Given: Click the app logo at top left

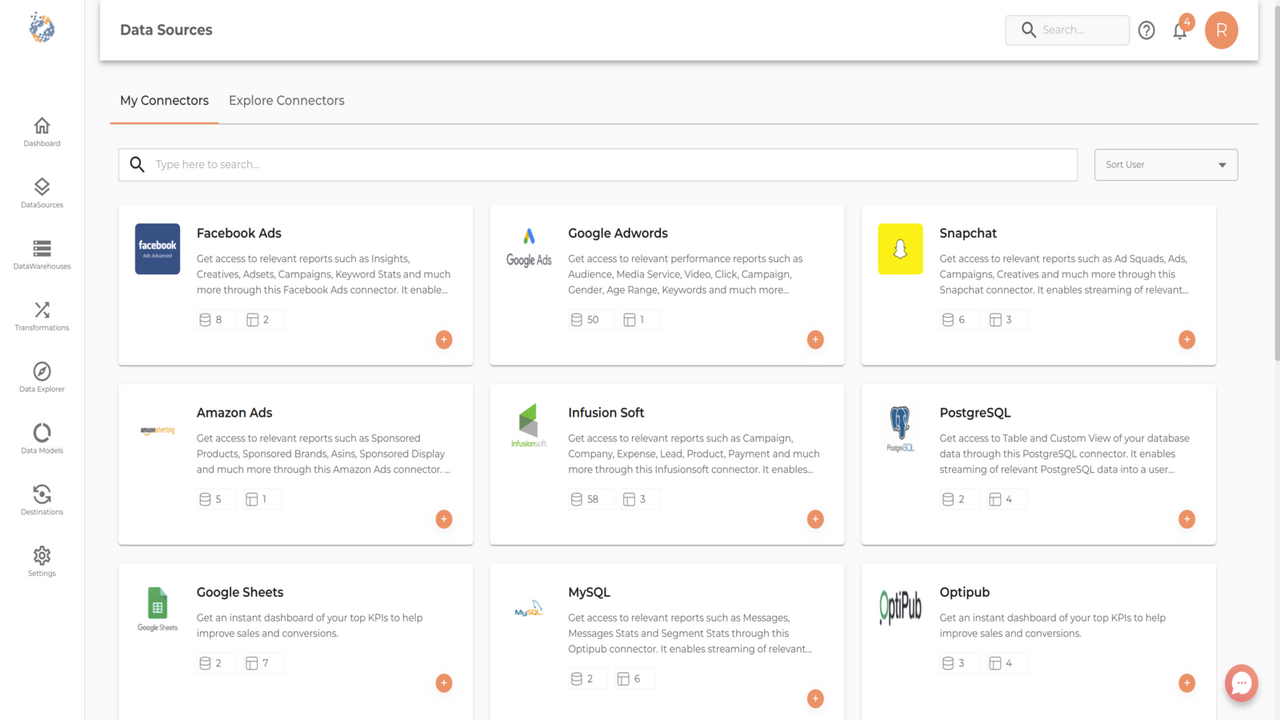Looking at the screenshot, I should coord(42,28).
